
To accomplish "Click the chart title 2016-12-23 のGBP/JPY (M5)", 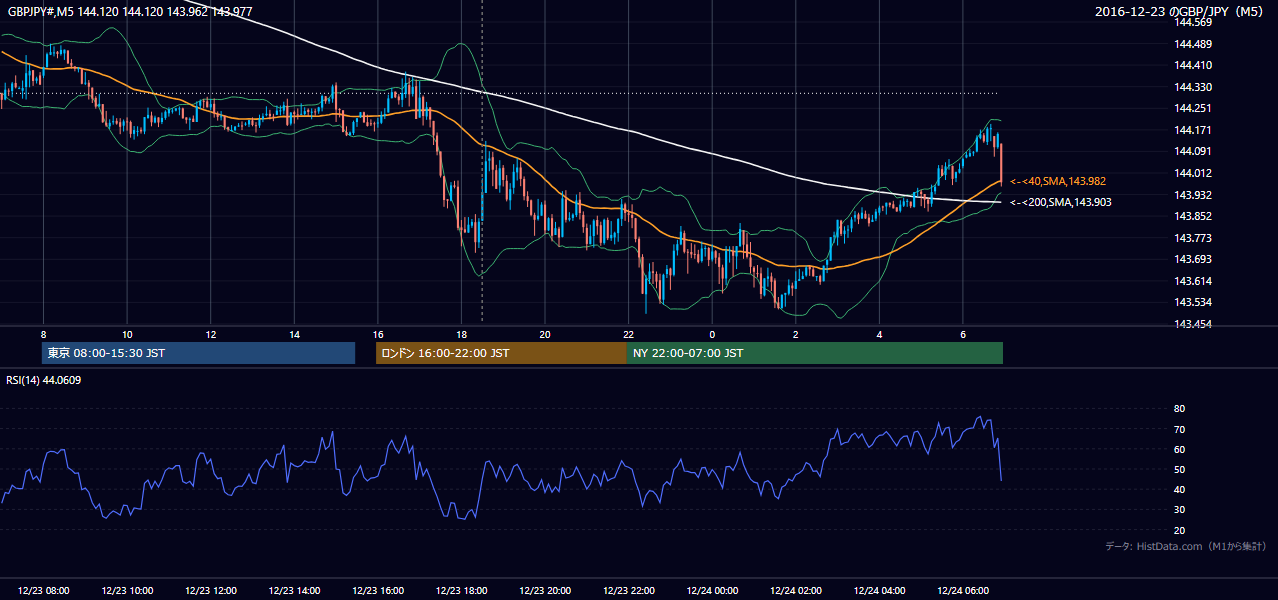I will [1181, 11].
